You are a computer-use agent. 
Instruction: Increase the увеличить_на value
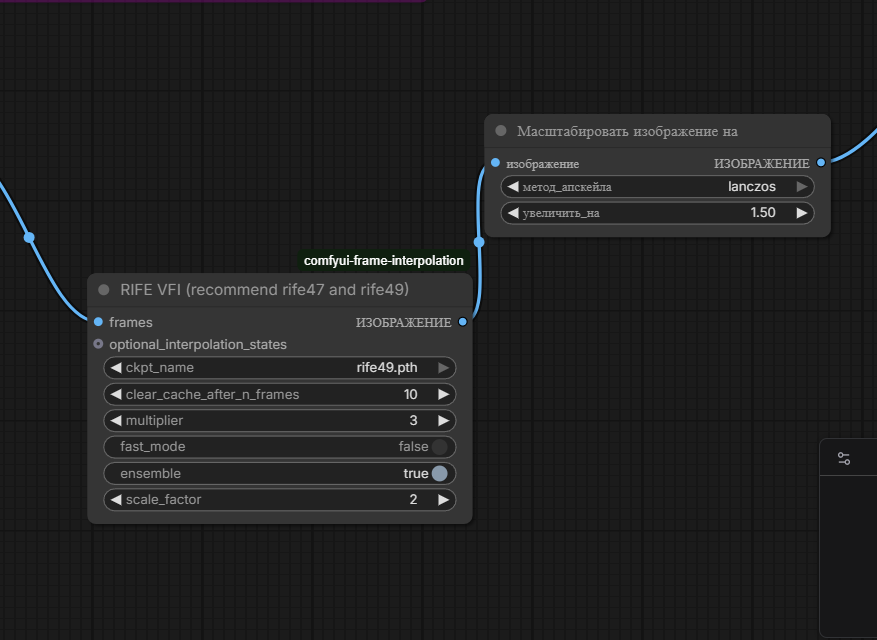click(802, 213)
